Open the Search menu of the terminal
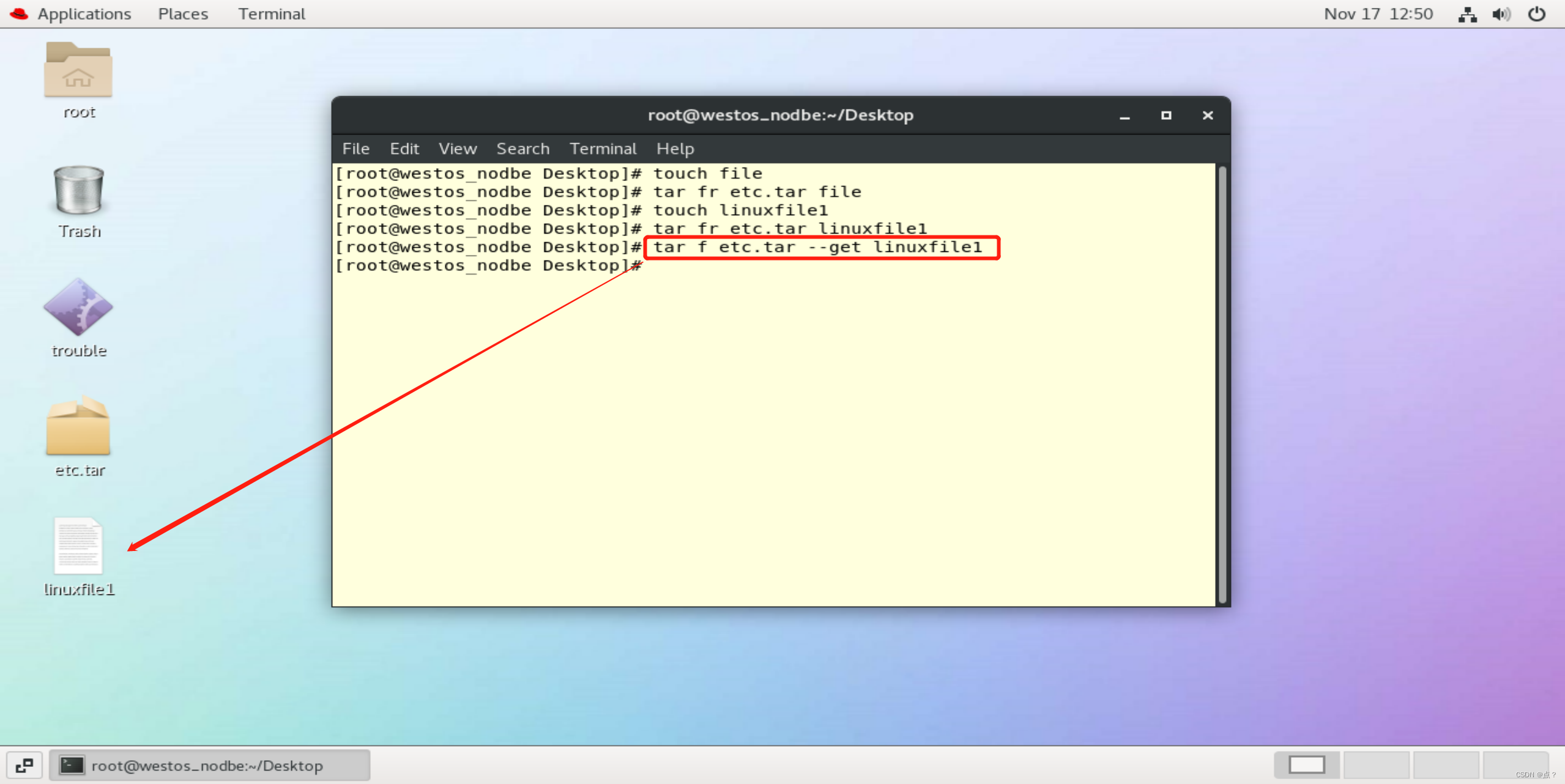This screenshot has width=1565, height=784. [x=522, y=149]
